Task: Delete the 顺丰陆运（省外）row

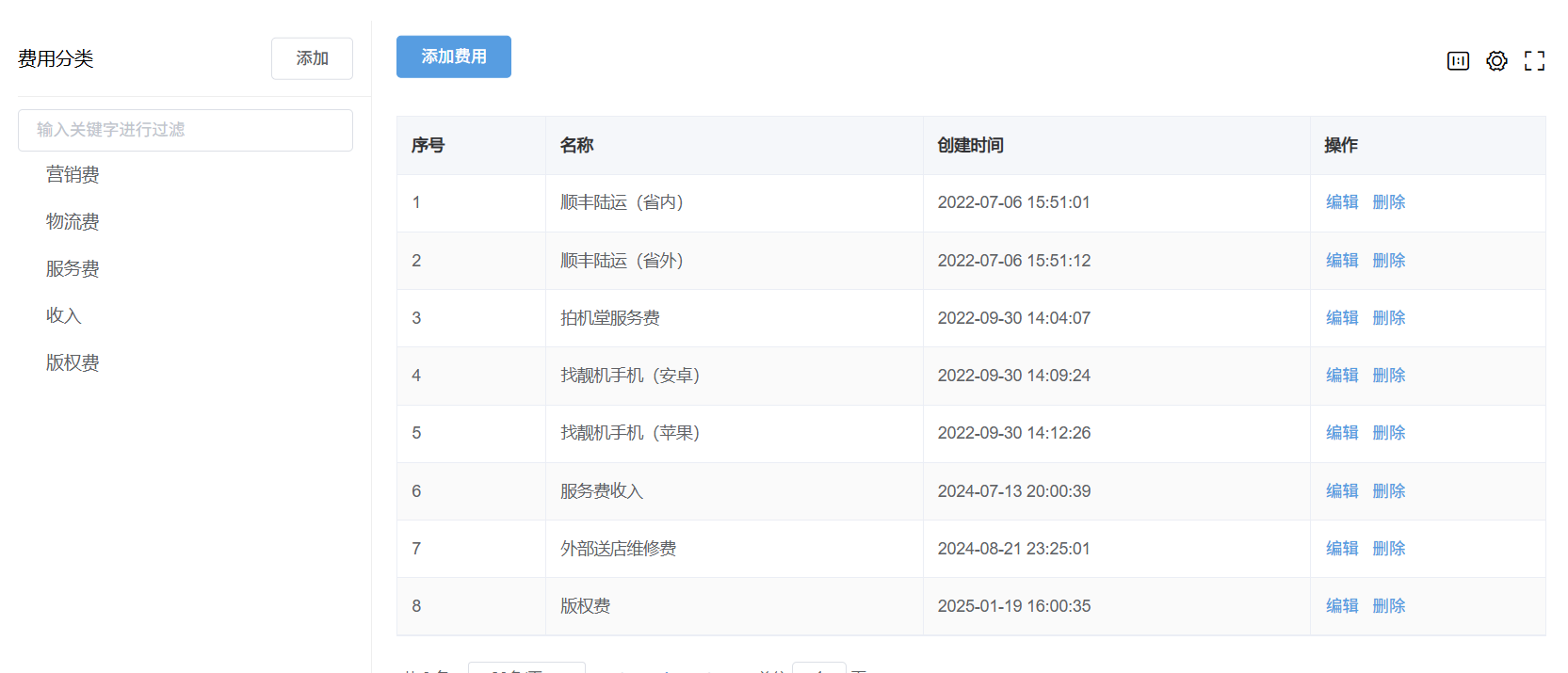Action: click(x=1388, y=261)
